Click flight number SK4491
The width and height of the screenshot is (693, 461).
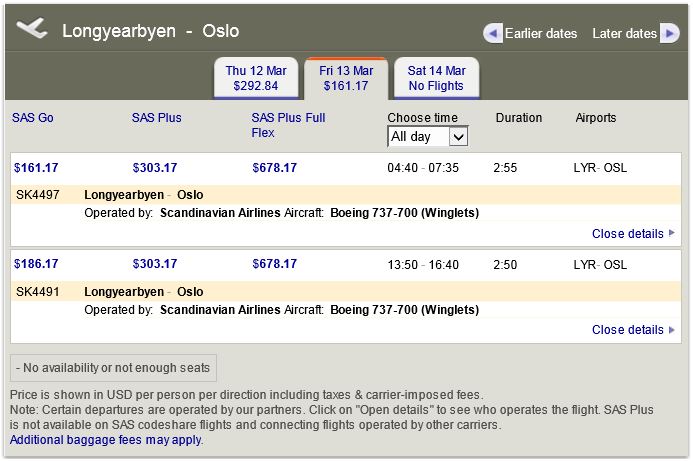click(x=38, y=292)
